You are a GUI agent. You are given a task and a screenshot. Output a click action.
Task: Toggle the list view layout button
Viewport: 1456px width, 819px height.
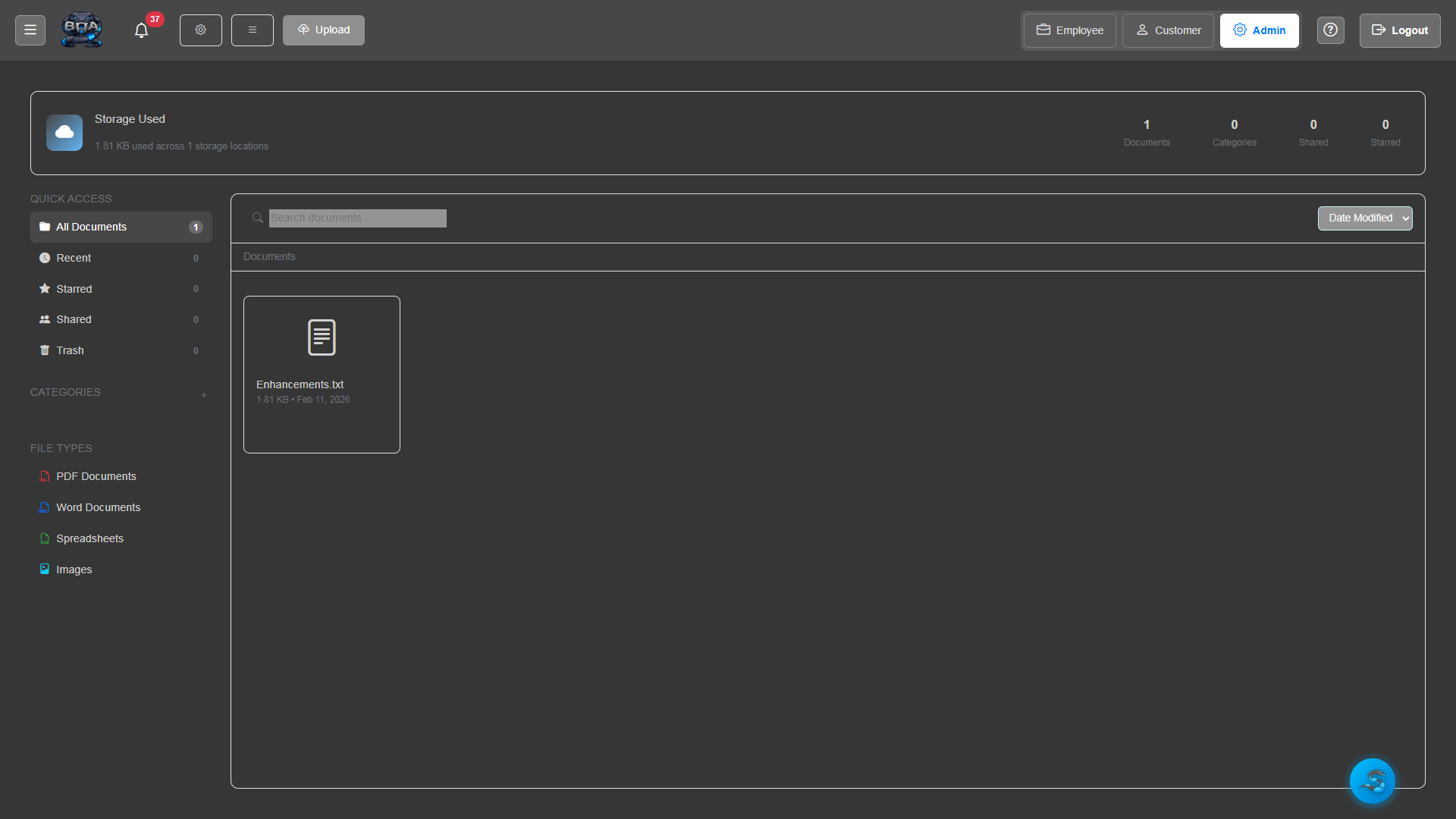click(252, 30)
